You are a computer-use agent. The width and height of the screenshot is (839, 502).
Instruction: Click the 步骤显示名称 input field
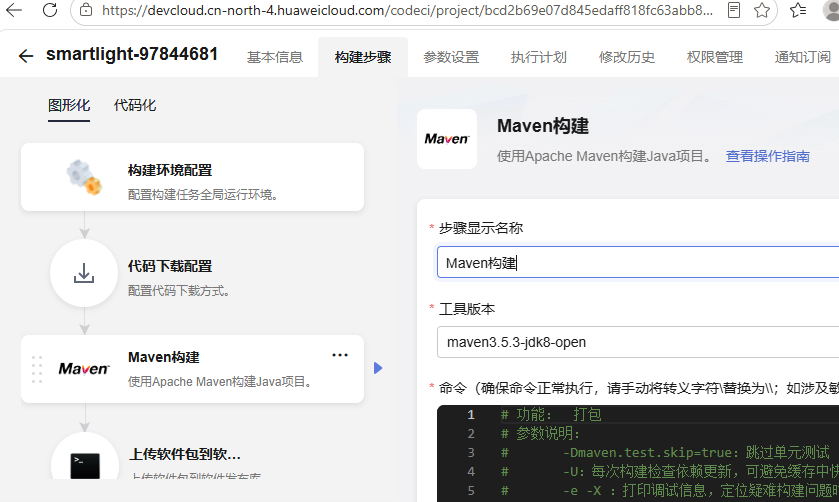(638, 262)
